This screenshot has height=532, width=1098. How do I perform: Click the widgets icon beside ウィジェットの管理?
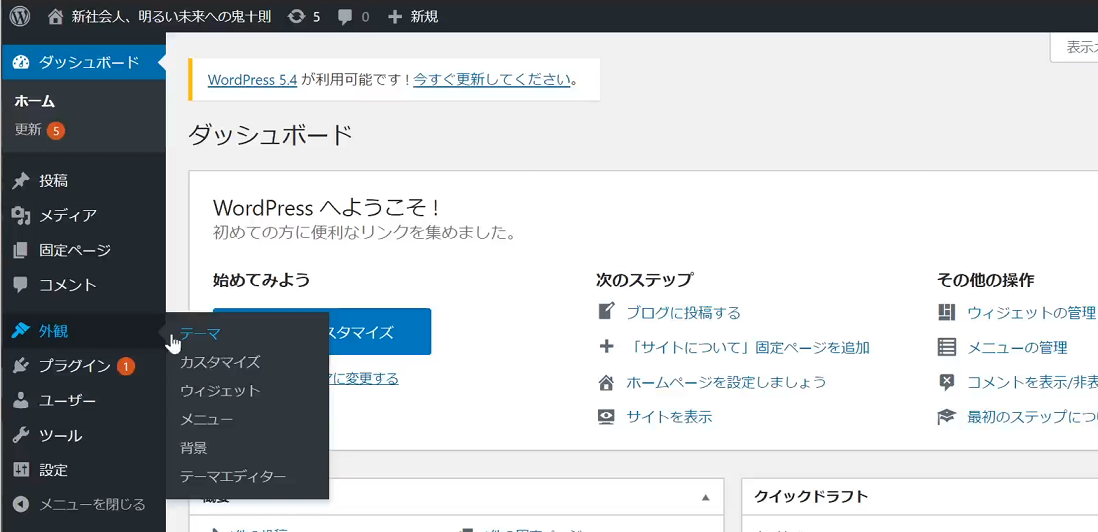(947, 312)
